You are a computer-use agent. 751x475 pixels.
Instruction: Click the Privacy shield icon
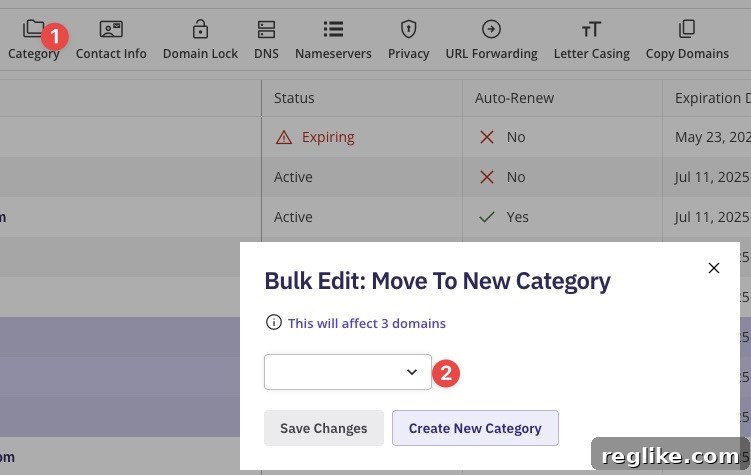click(x=409, y=29)
